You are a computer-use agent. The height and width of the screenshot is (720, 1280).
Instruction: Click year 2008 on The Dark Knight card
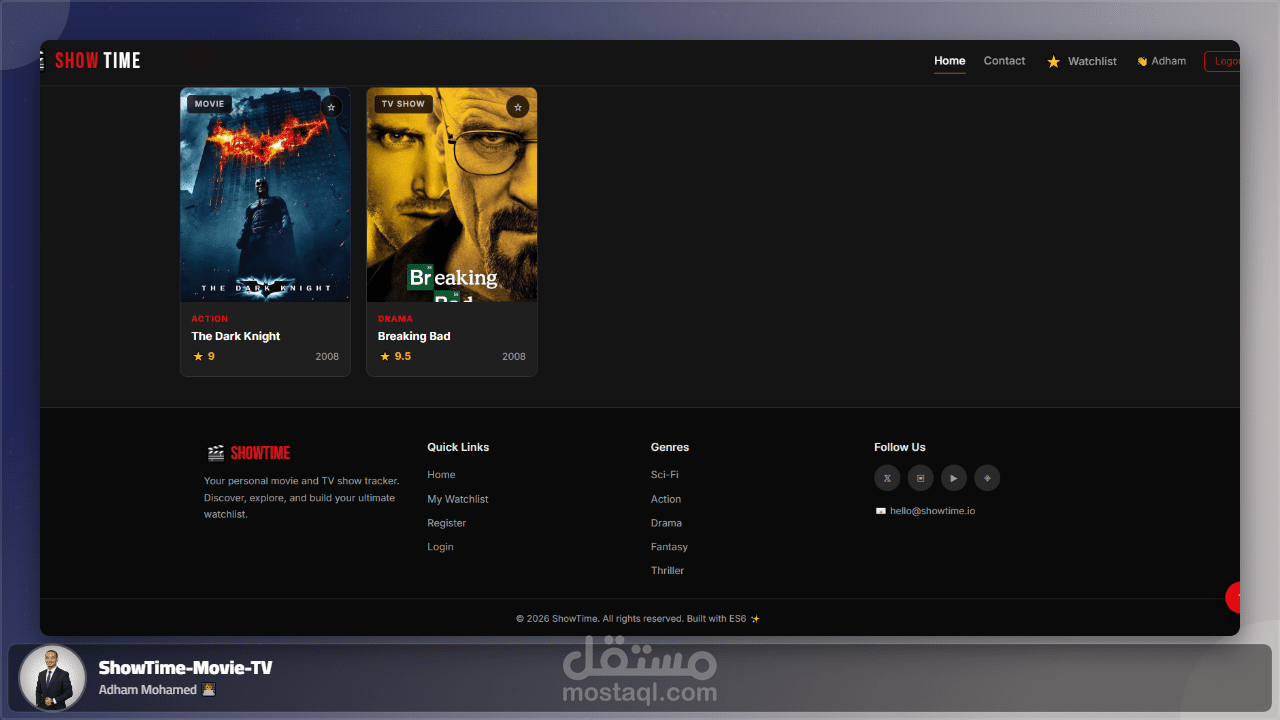coord(327,357)
